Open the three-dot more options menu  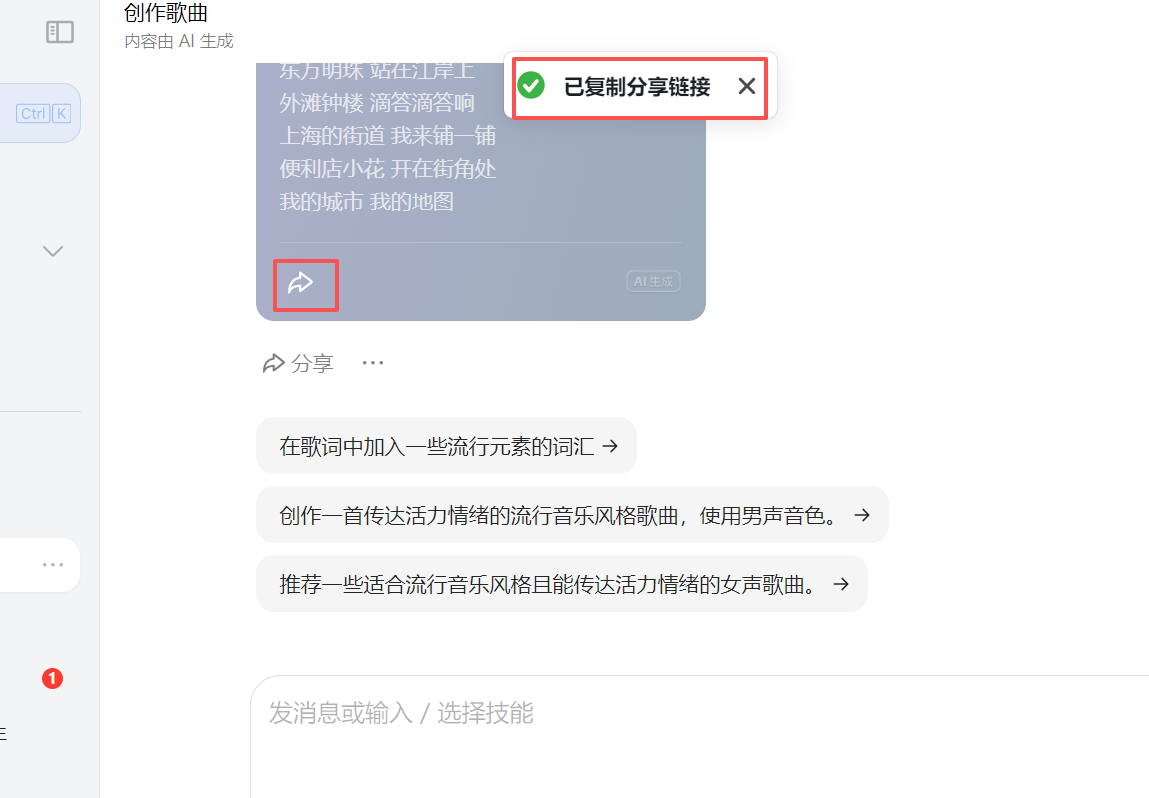click(x=373, y=363)
